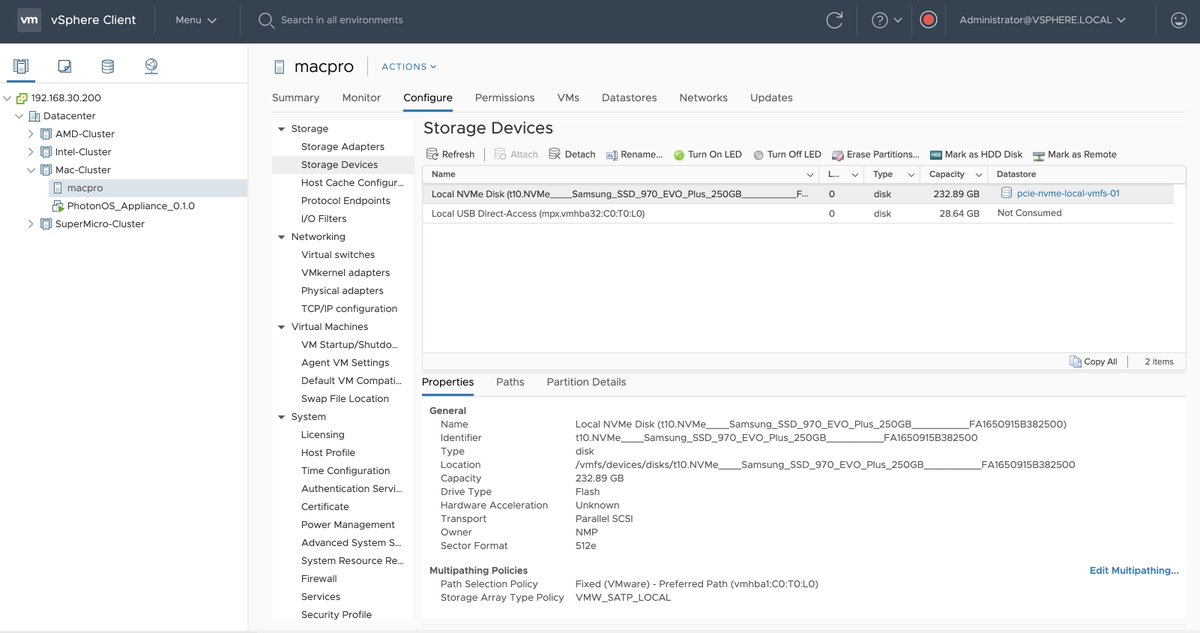Open the Name column filter dropdown
The image size is (1200, 633).
(808, 174)
